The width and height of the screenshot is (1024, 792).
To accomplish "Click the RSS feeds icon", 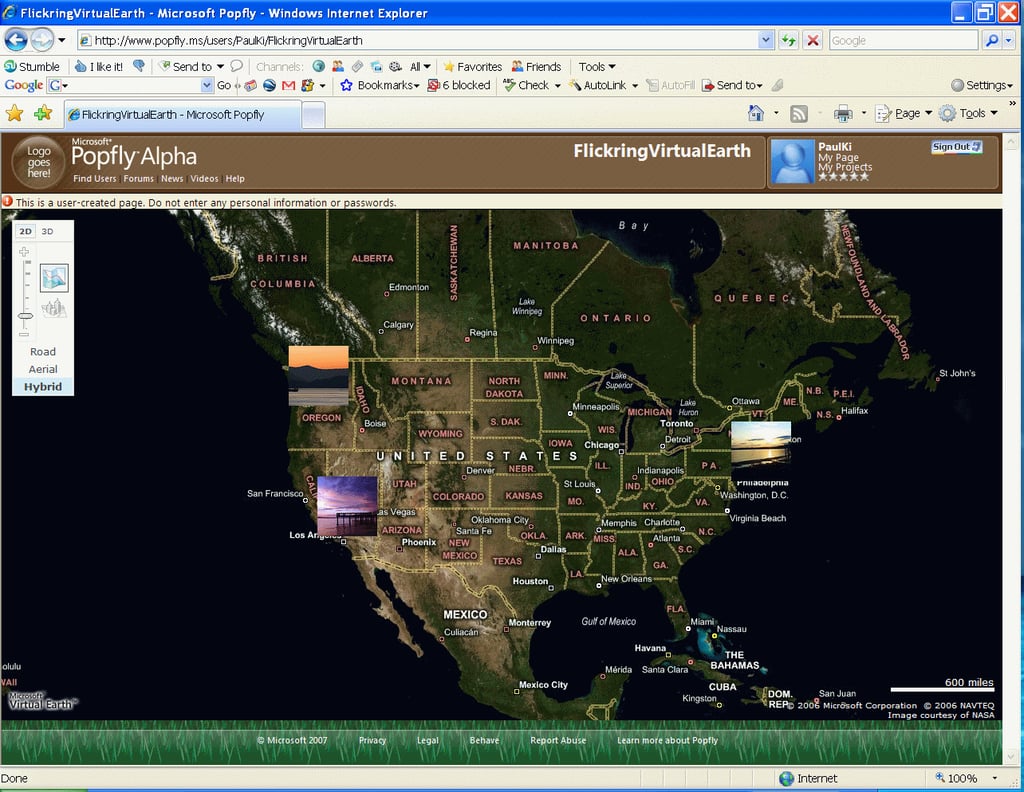I will (799, 114).
